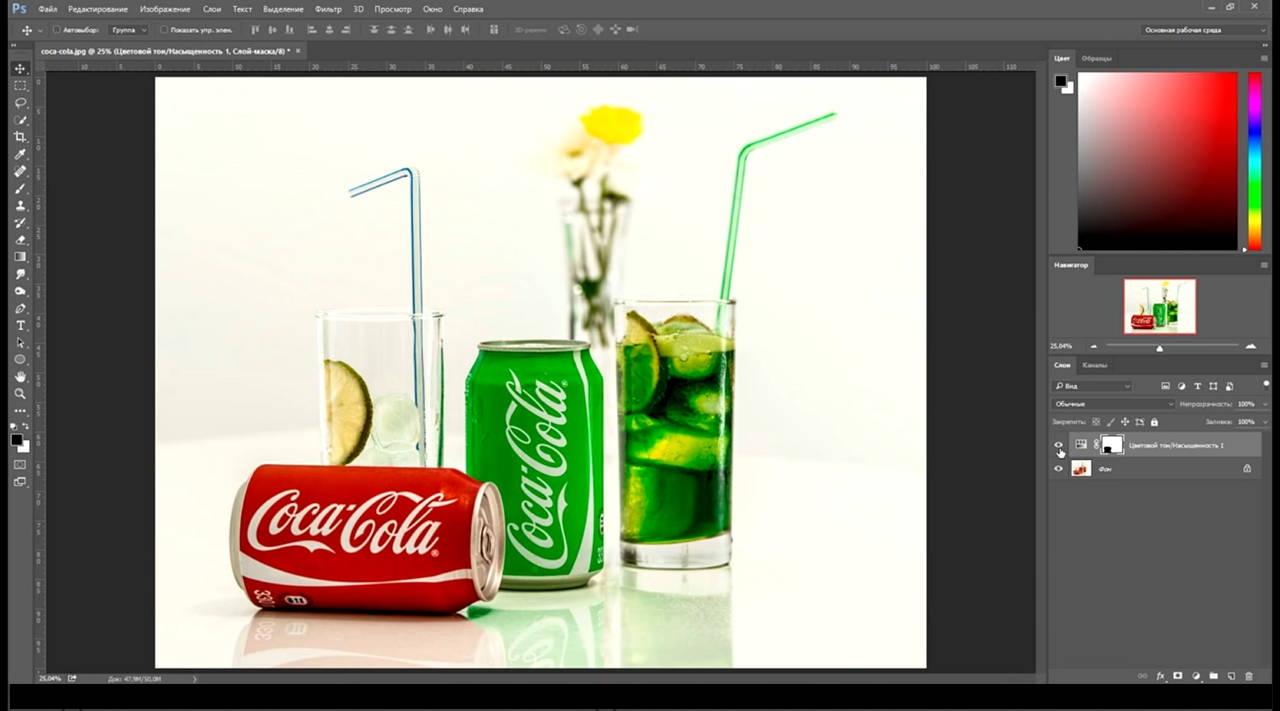This screenshot has height=711, width=1280.
Task: Click the hue spectrum slider in Color panel
Action: pos(1255,160)
